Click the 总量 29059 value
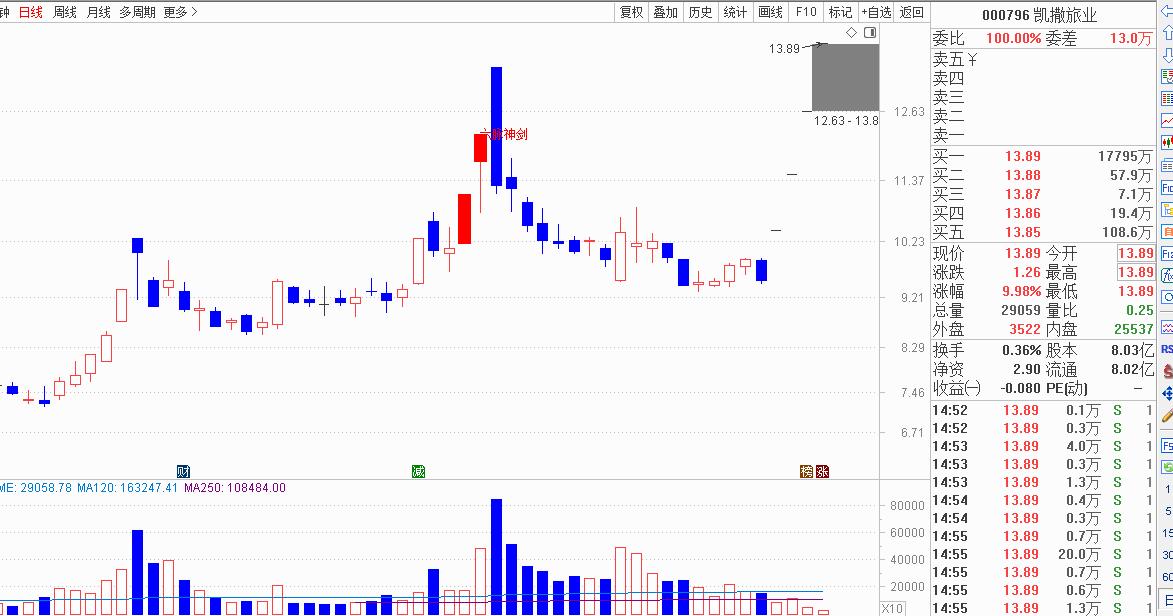The image size is (1173, 616). click(x=1020, y=310)
